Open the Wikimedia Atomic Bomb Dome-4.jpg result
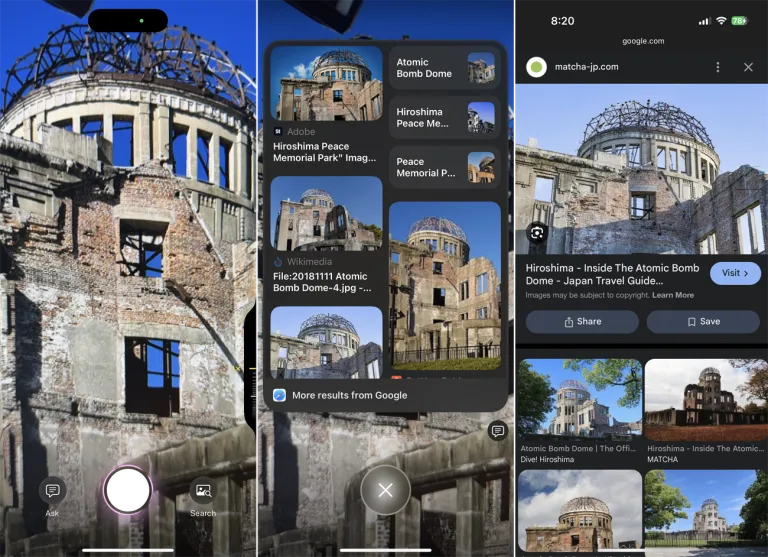 tap(326, 236)
